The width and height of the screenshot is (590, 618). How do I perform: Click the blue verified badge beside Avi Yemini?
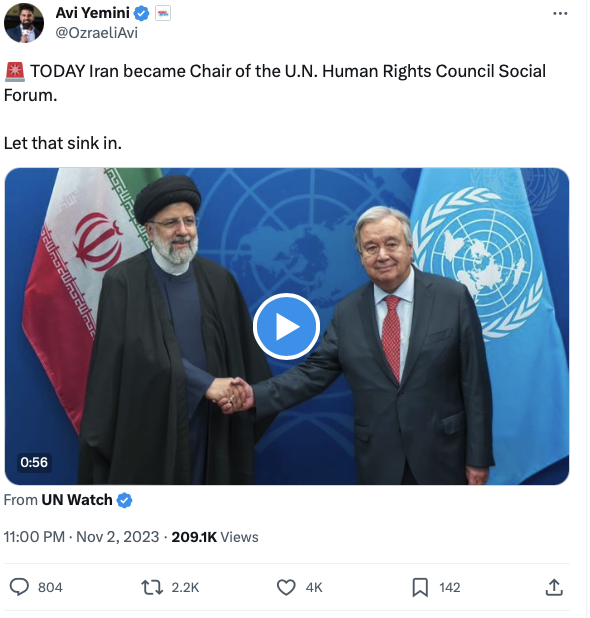click(141, 14)
